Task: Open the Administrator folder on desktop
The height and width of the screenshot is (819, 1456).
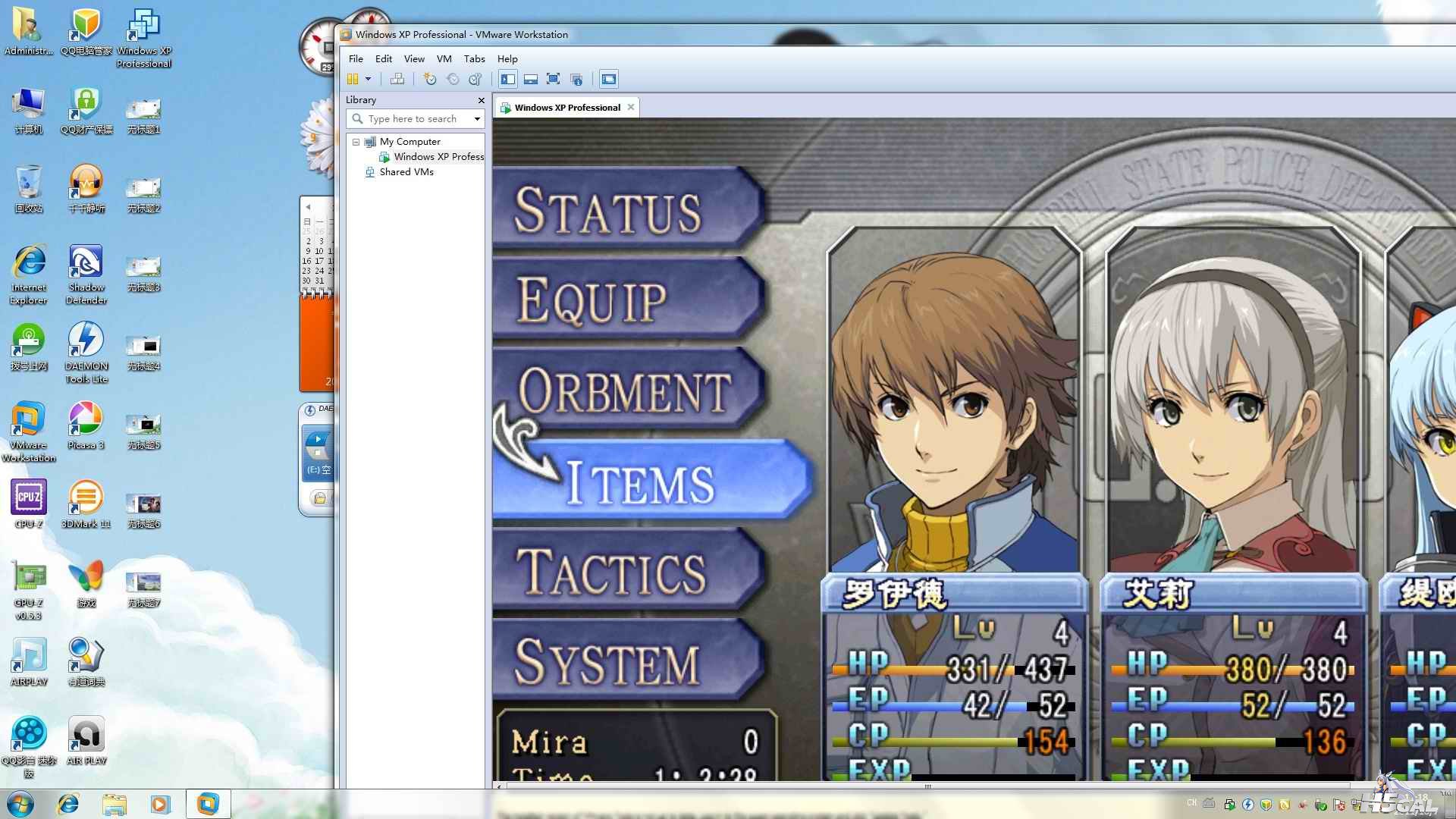Action: click(28, 33)
